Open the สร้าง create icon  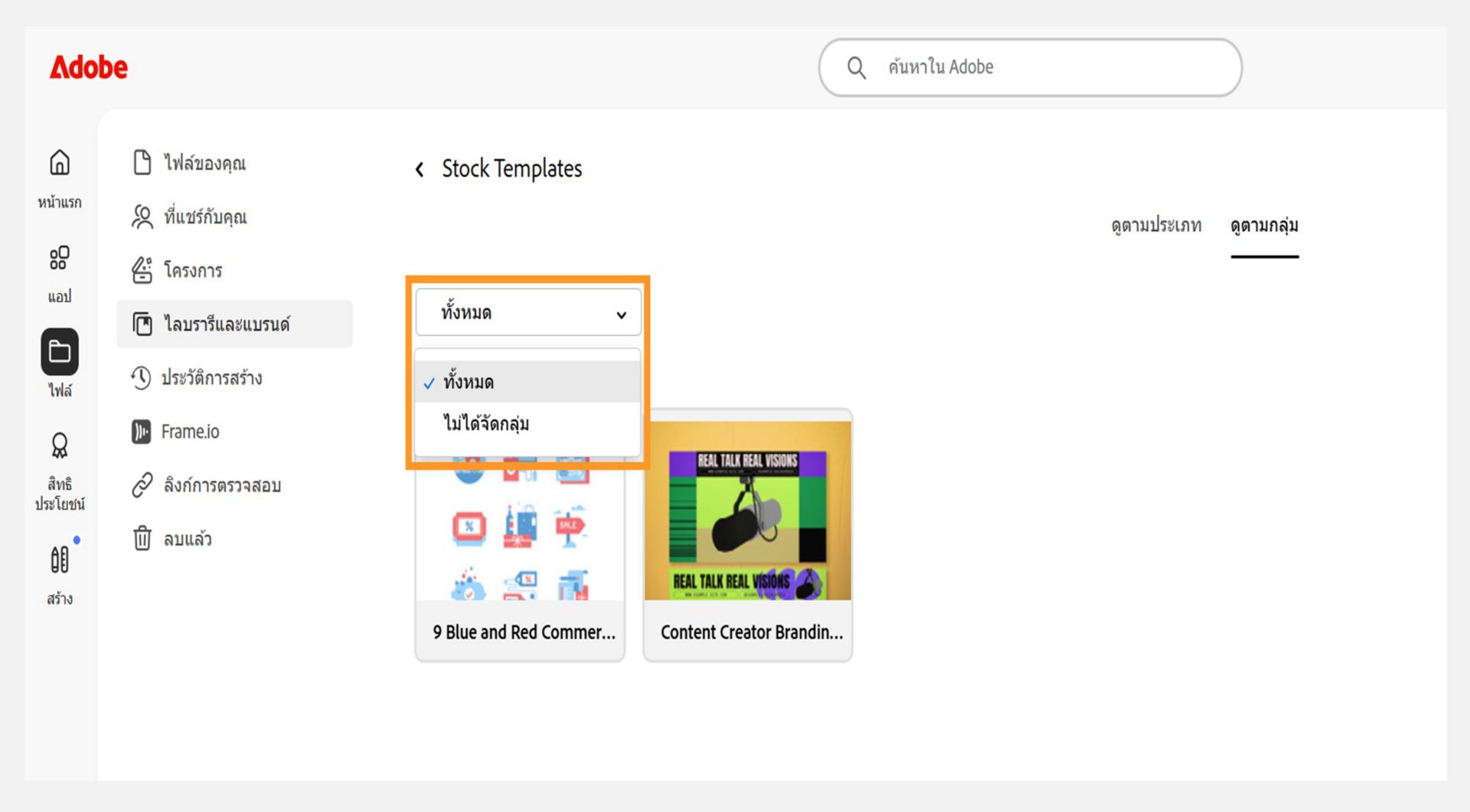pyautogui.click(x=60, y=559)
